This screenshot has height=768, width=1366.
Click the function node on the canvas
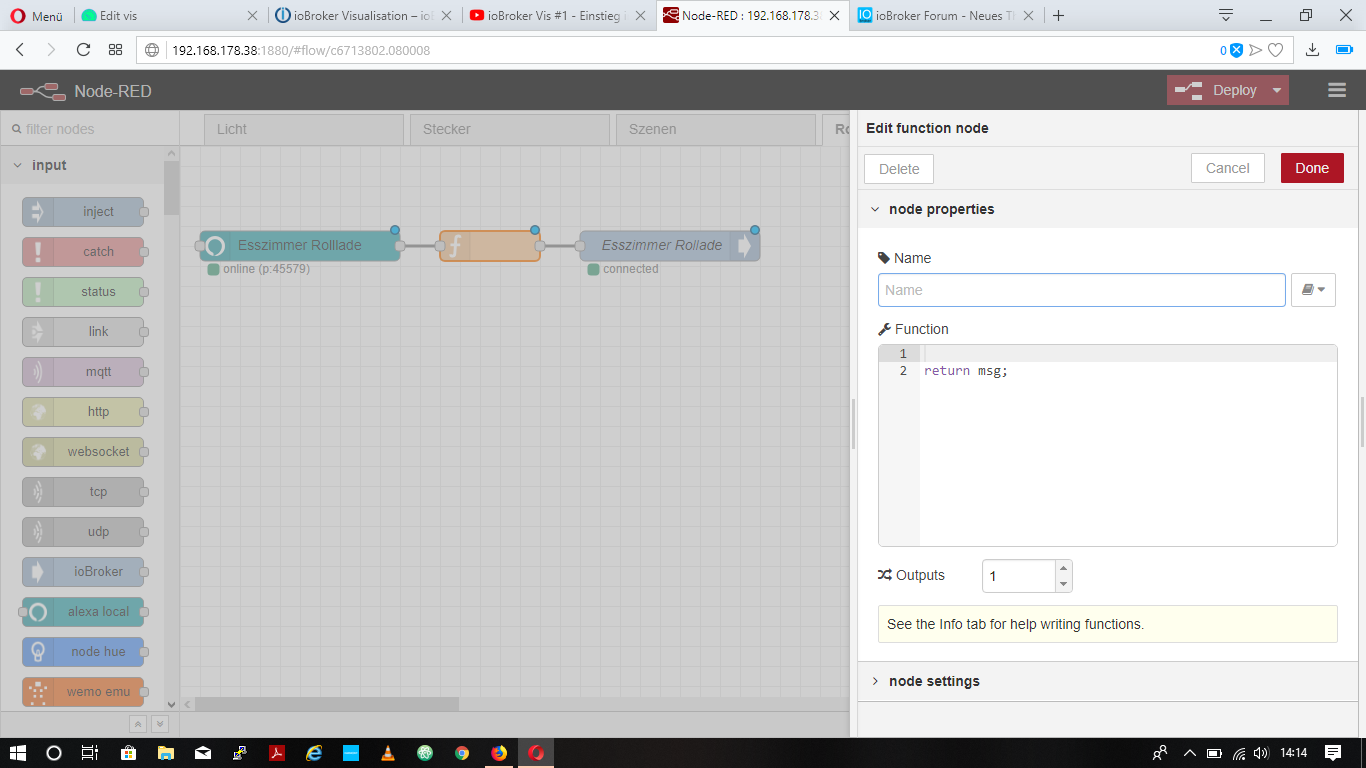tap(490, 245)
